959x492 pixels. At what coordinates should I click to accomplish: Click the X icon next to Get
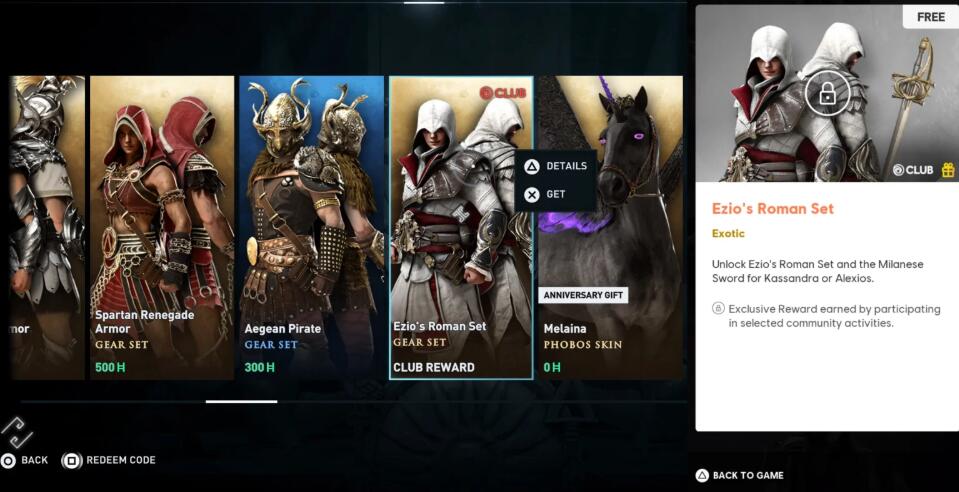tap(532, 195)
